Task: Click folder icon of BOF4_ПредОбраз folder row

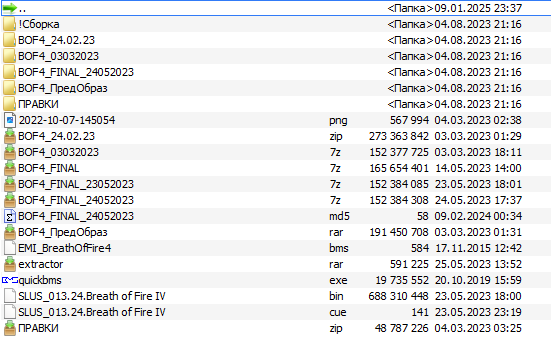Action: 9,88
